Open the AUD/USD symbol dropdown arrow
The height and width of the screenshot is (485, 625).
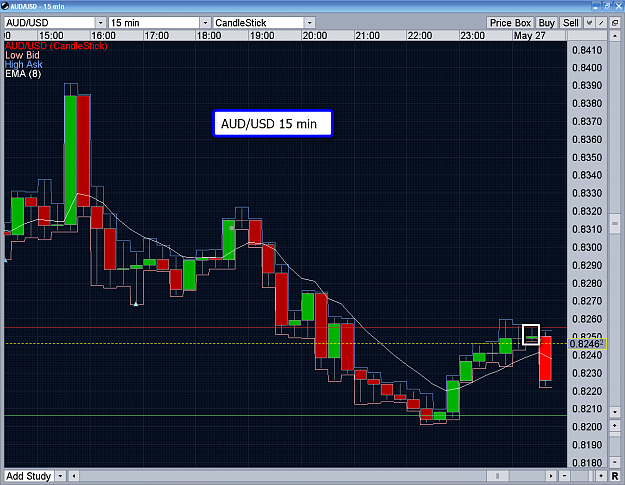[100, 23]
